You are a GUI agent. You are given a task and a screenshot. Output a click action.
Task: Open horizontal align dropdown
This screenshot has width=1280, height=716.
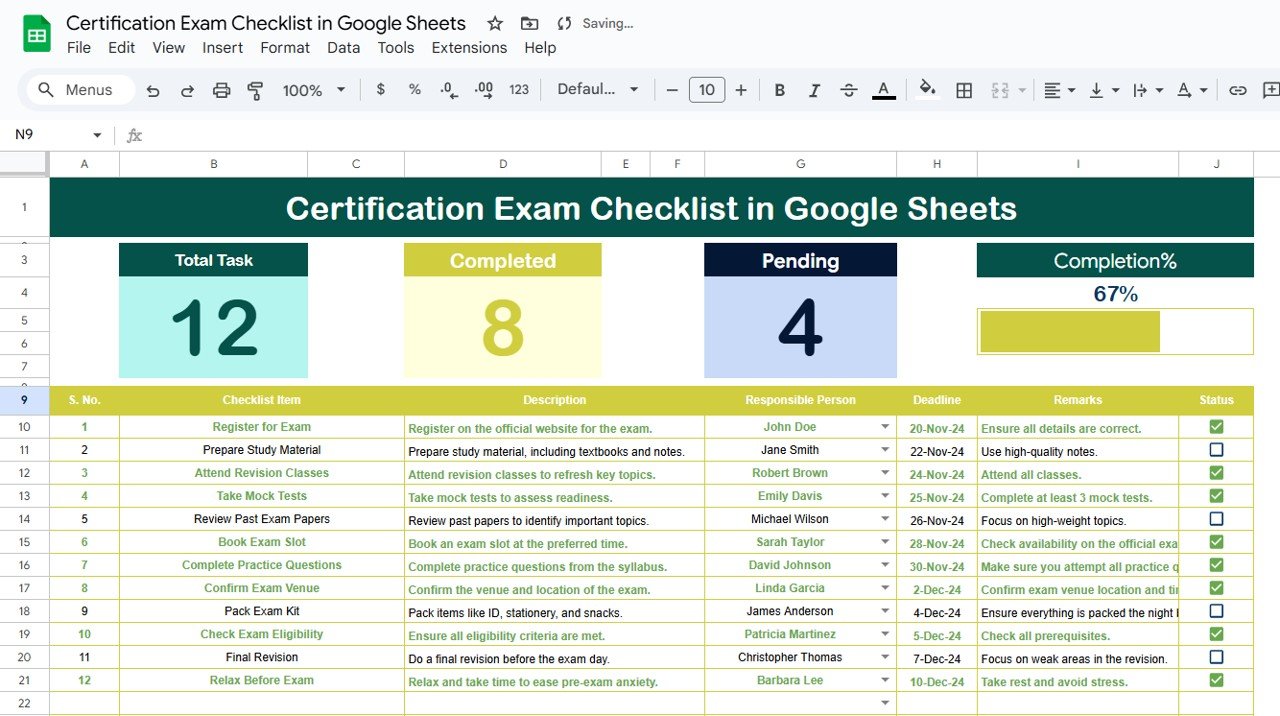tap(1059, 90)
